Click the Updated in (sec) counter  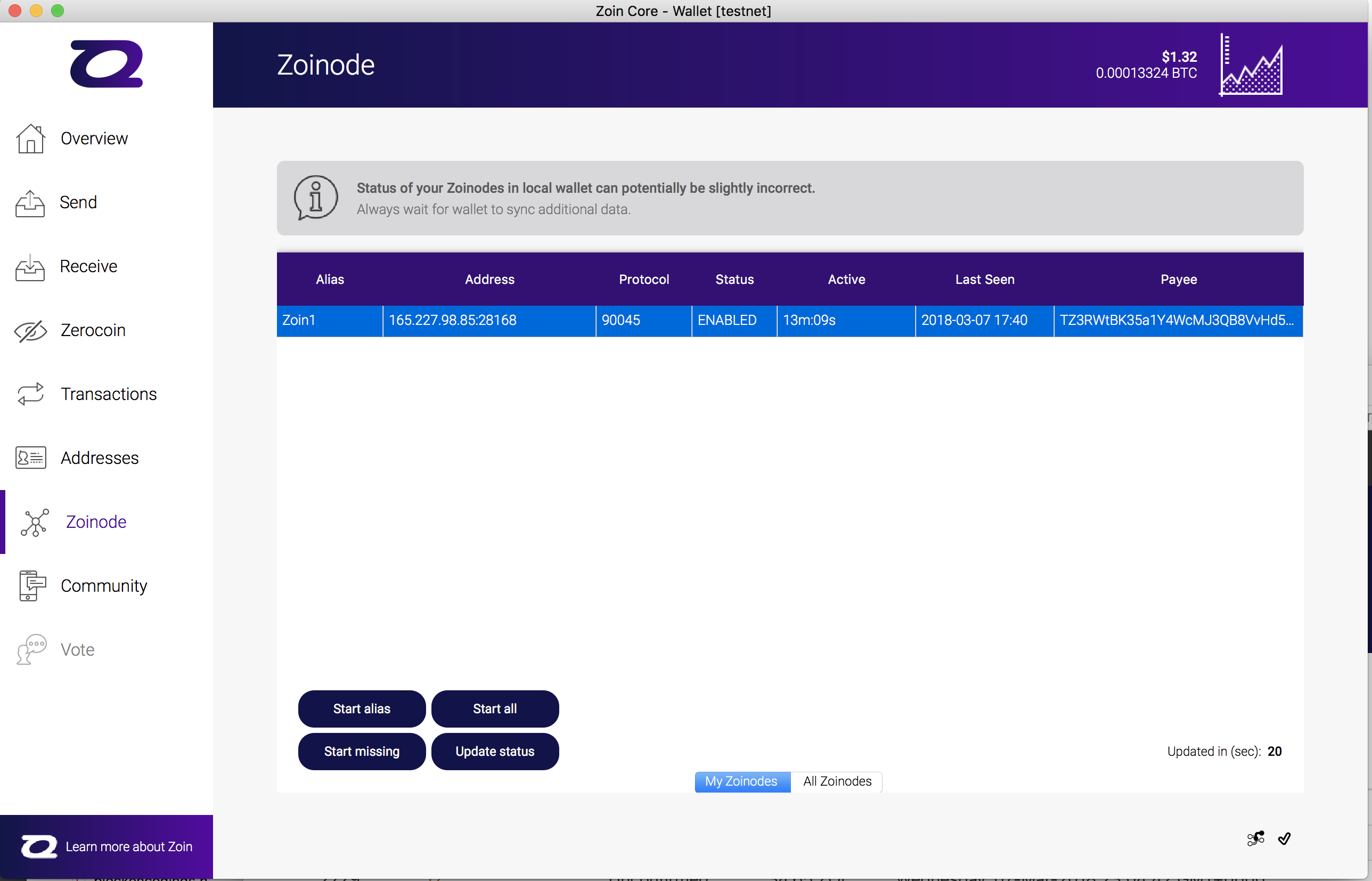[x=1224, y=752]
